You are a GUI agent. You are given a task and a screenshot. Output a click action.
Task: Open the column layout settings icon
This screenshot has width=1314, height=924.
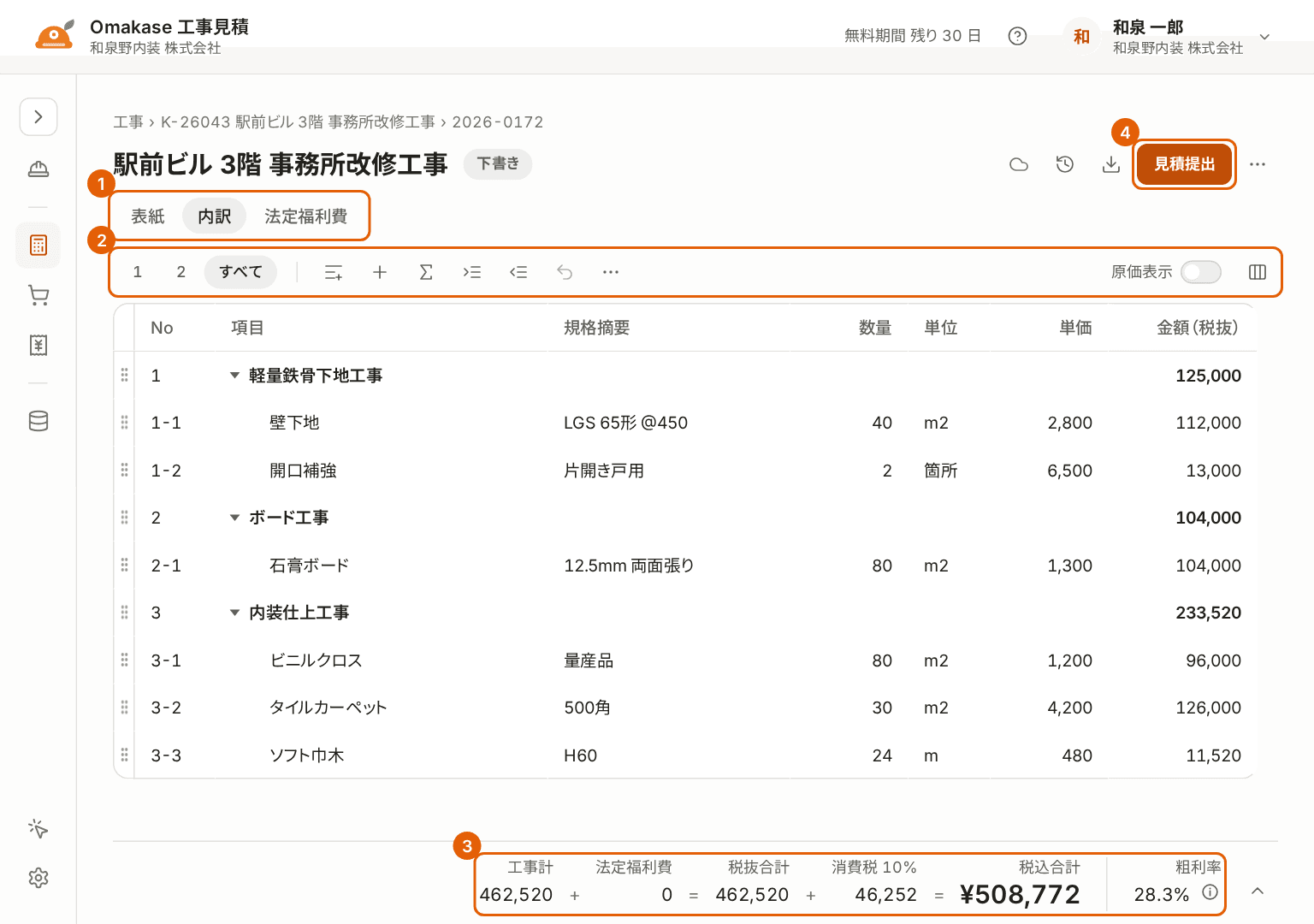pyautogui.click(x=1258, y=272)
